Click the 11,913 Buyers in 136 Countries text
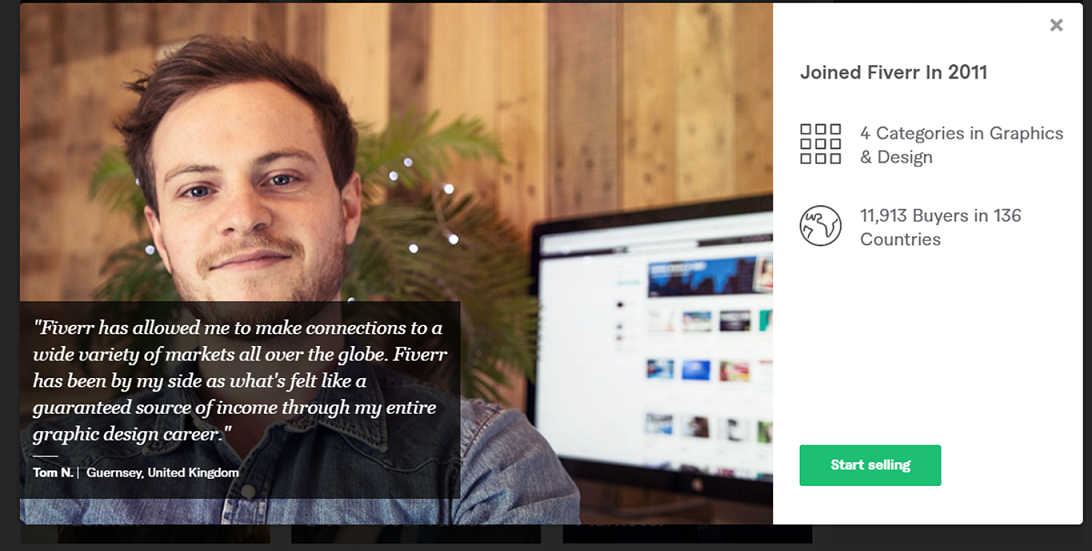The width and height of the screenshot is (1092, 551). click(x=941, y=227)
